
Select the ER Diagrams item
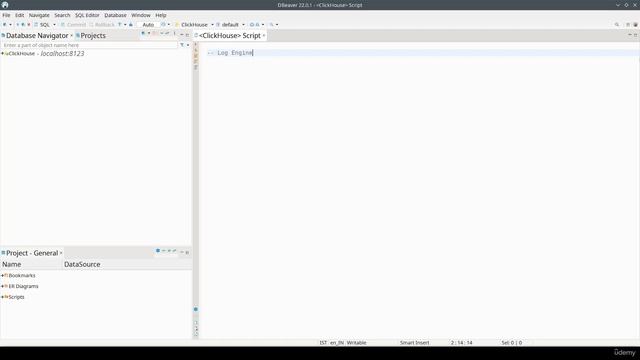(23, 286)
